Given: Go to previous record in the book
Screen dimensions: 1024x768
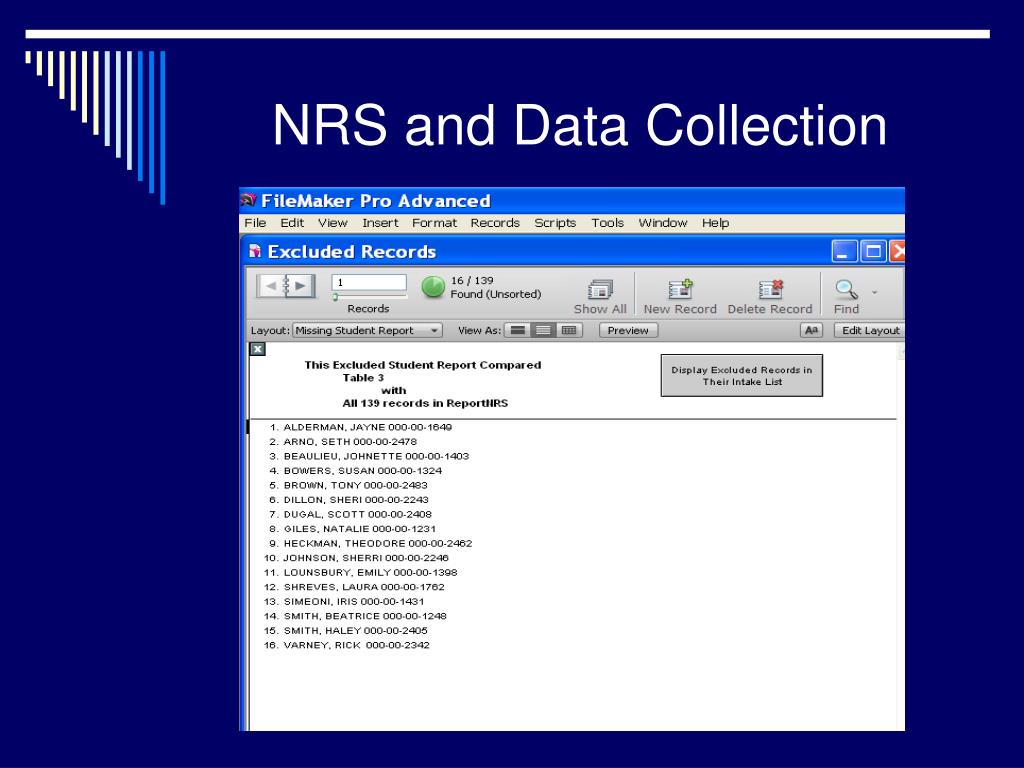Looking at the screenshot, I should pyautogui.click(x=271, y=285).
